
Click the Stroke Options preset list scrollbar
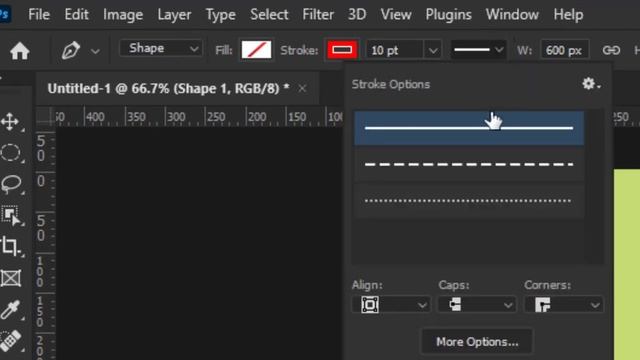point(594,186)
